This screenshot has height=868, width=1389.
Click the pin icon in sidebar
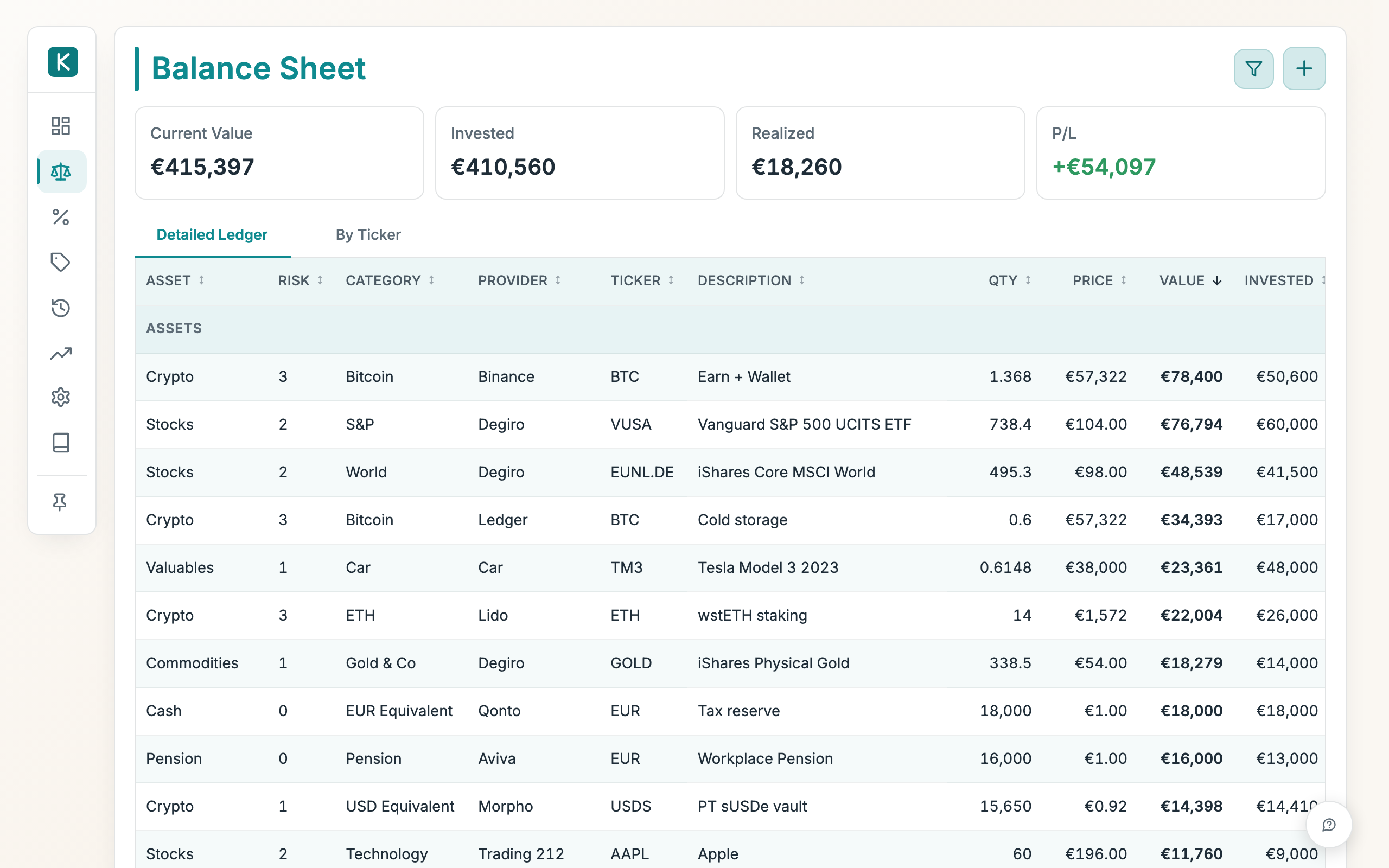(60, 502)
